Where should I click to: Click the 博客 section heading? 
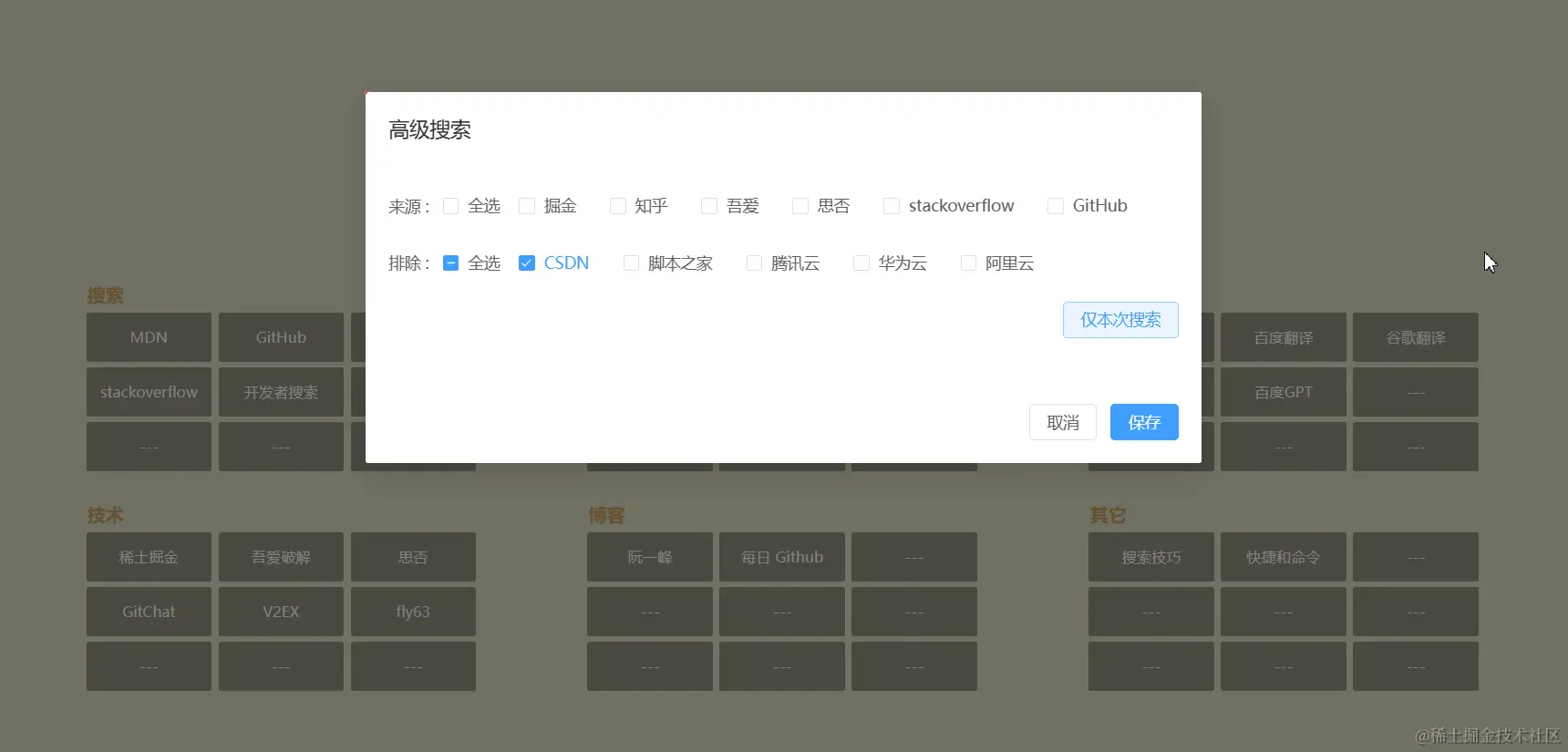pyautogui.click(x=606, y=515)
